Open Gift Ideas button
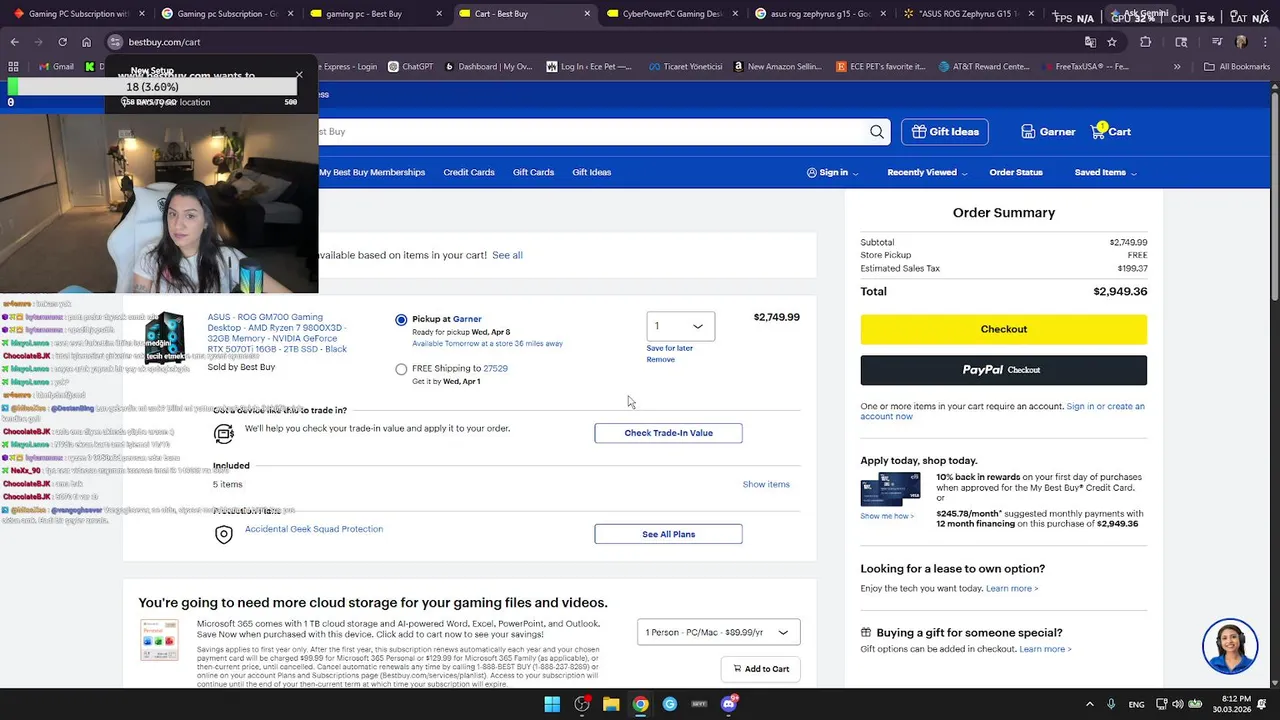Image resolution: width=1280 pixels, height=720 pixels. tap(945, 132)
